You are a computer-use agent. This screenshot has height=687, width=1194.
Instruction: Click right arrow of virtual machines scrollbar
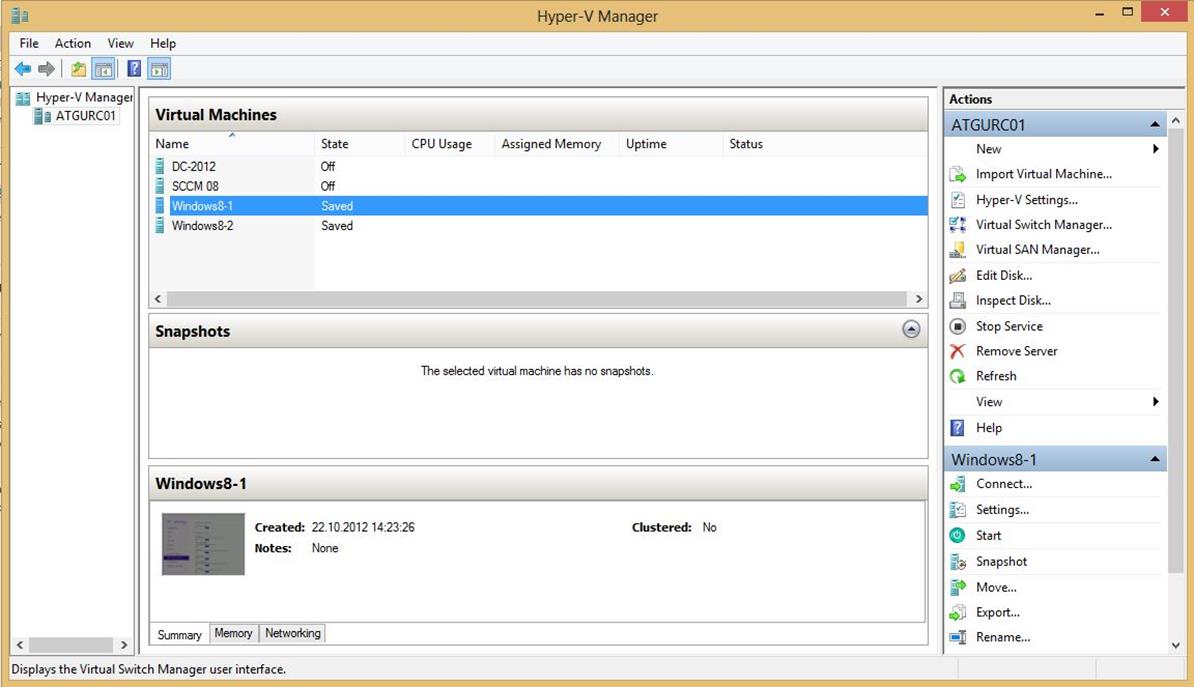[918, 299]
